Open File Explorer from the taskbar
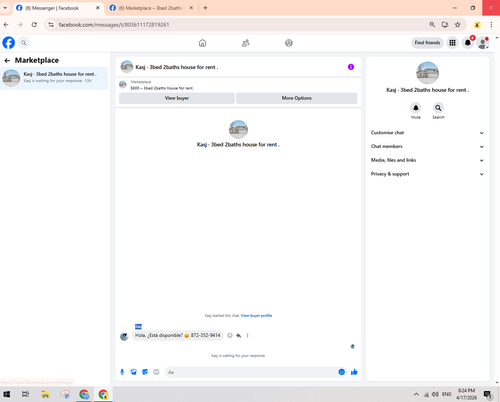Screen dimensions: 500x402 pos(45,394)
